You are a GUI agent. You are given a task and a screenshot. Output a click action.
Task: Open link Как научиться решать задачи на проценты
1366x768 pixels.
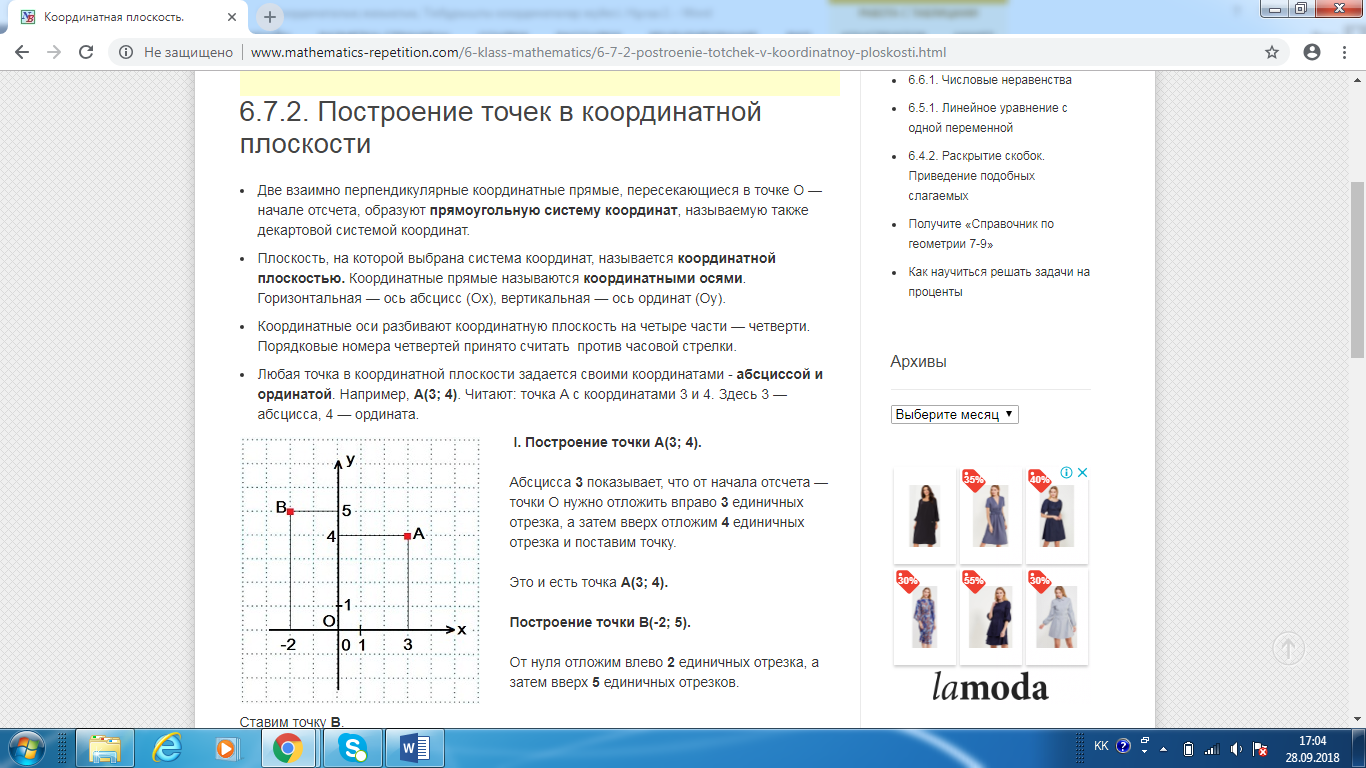998,282
